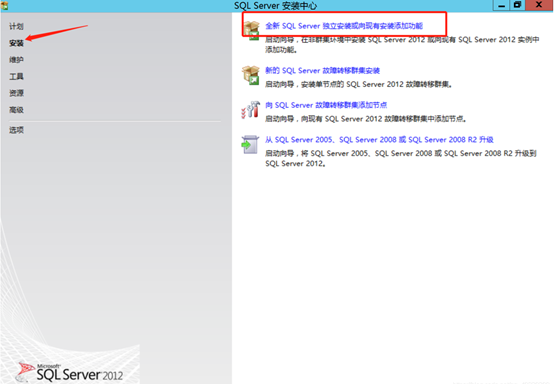Click description 向现有 SQL Server 2012 故障转移群集中添加节点
This screenshot has width=554, height=384.
(366, 119)
